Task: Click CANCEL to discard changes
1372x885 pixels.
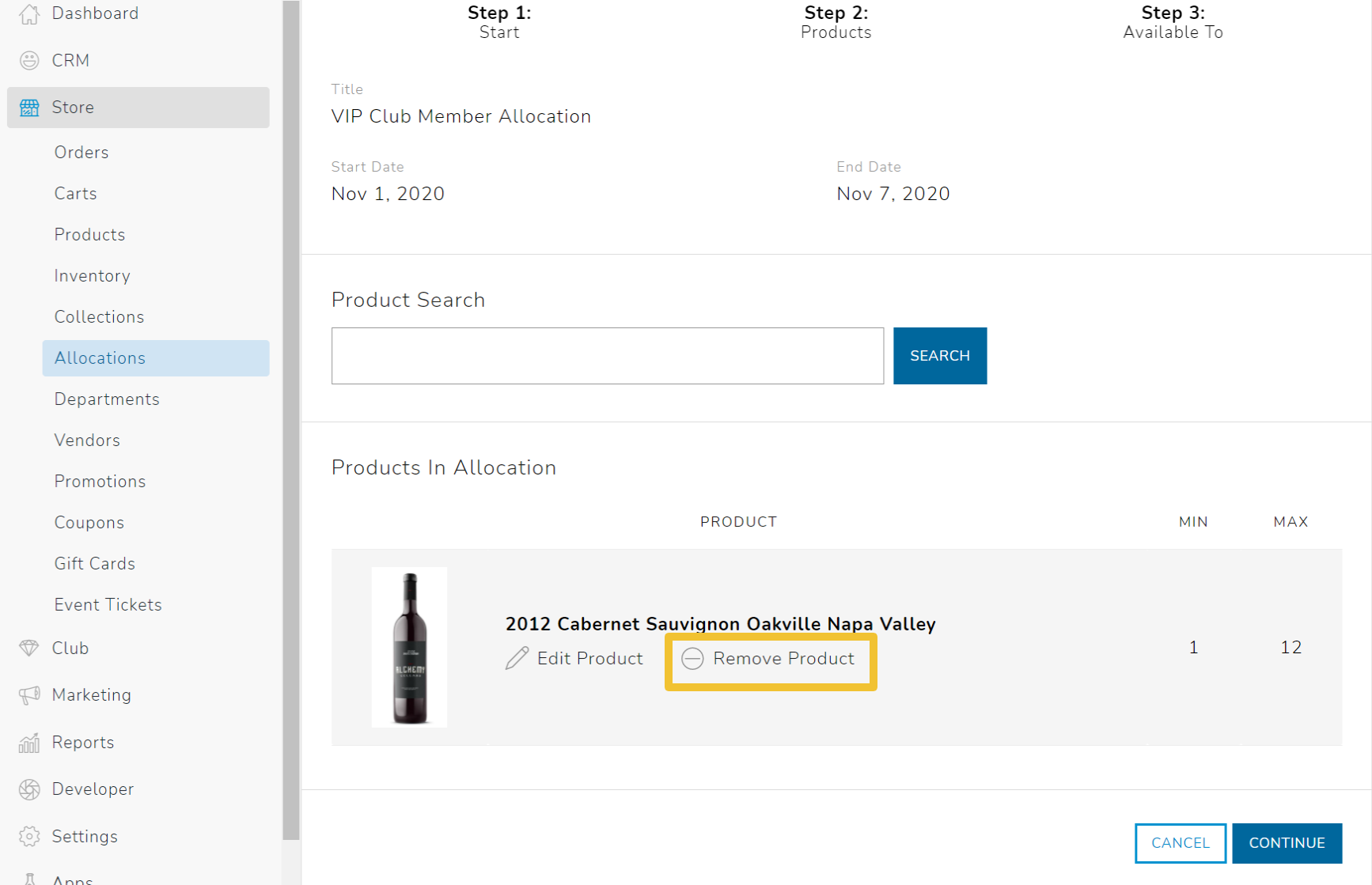Action: pos(1181,843)
